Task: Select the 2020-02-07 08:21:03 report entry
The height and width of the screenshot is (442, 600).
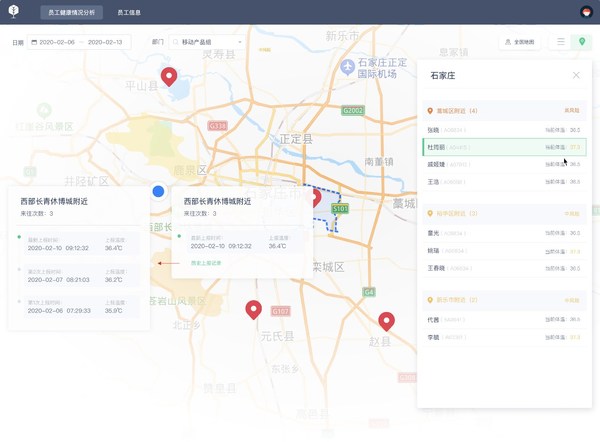Action: [79, 276]
